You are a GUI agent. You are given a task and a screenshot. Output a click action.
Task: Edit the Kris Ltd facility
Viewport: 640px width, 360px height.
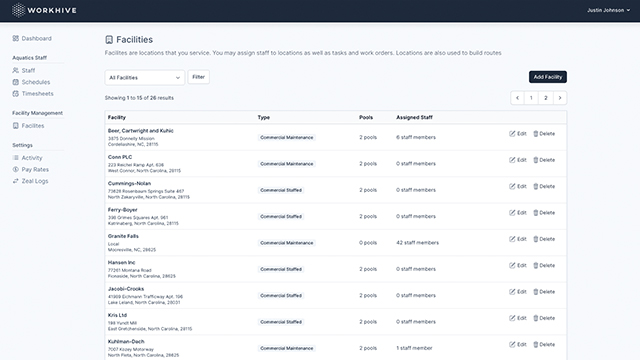click(518, 318)
